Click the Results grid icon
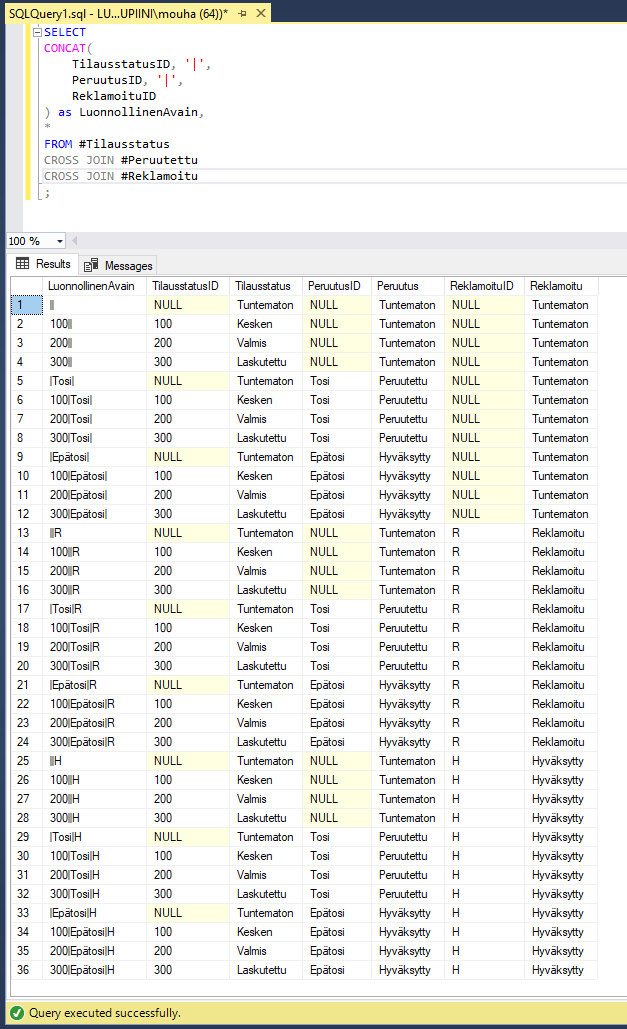Screen dimensions: 627x1029 [22, 264]
